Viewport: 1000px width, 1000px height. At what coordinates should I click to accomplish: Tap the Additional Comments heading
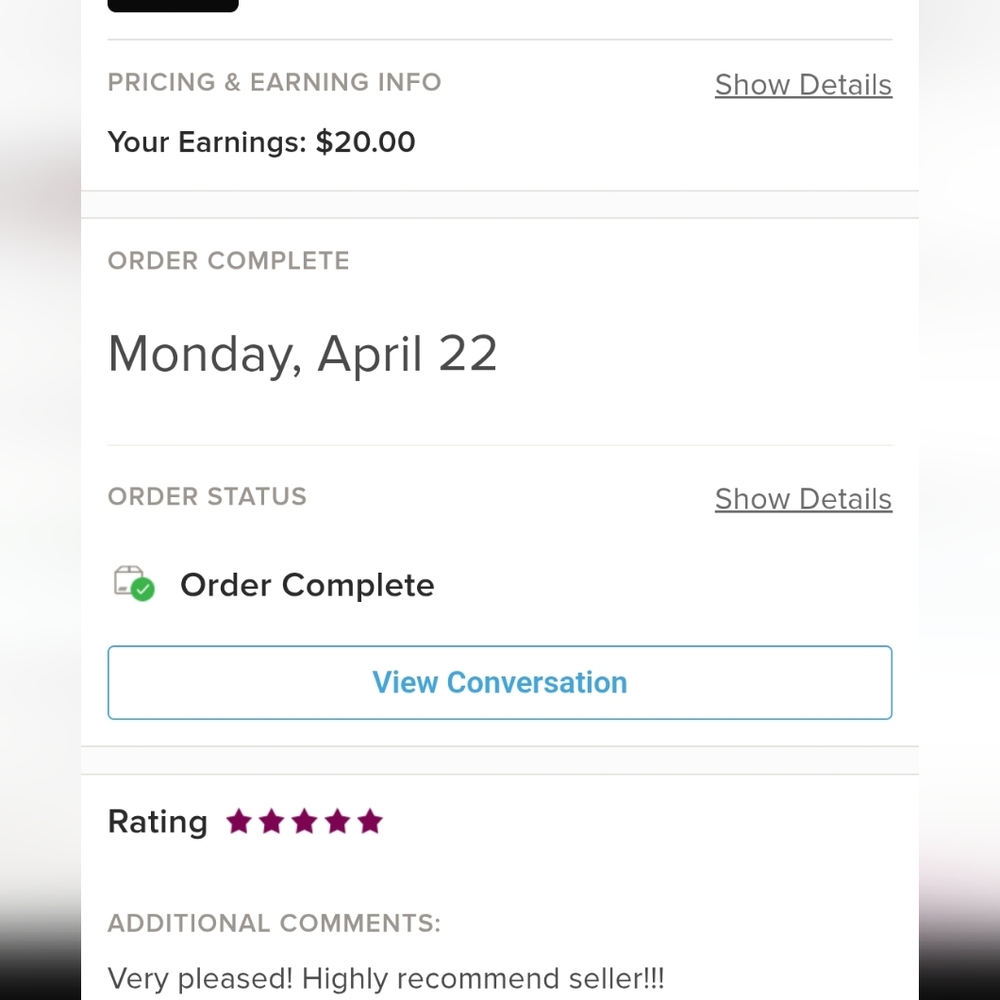coord(274,923)
